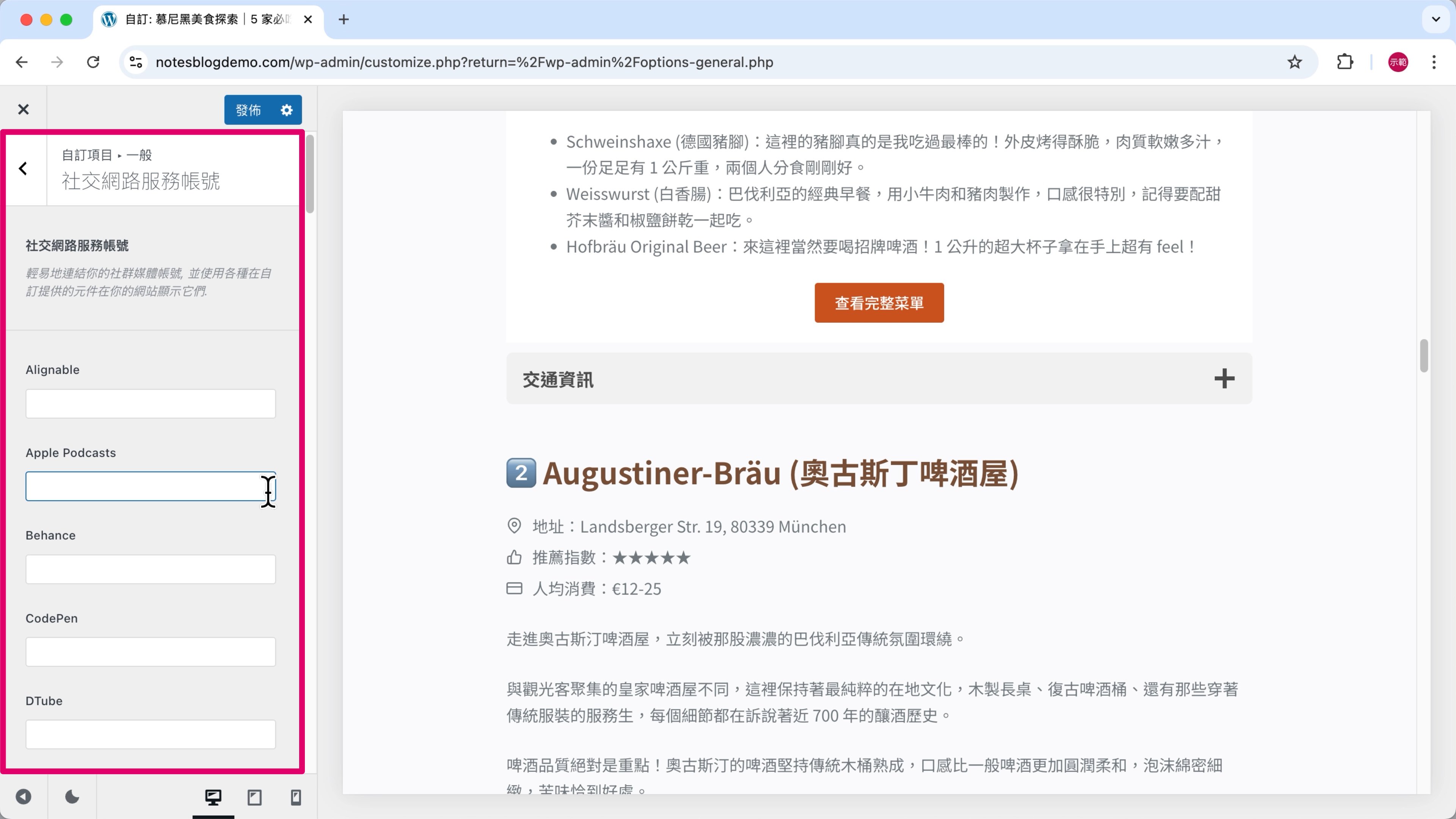Switch to tablet preview mode
The image size is (1456, 819).
pos(254,797)
